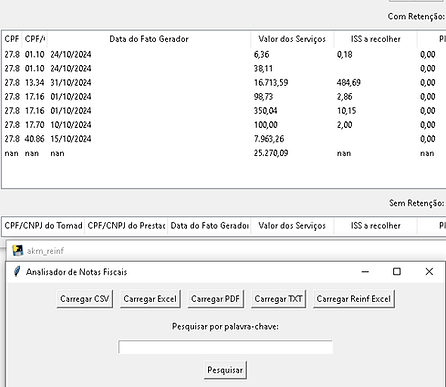Focus the palavra-chave search field
The image size is (446, 387).
pyautogui.click(x=225, y=347)
